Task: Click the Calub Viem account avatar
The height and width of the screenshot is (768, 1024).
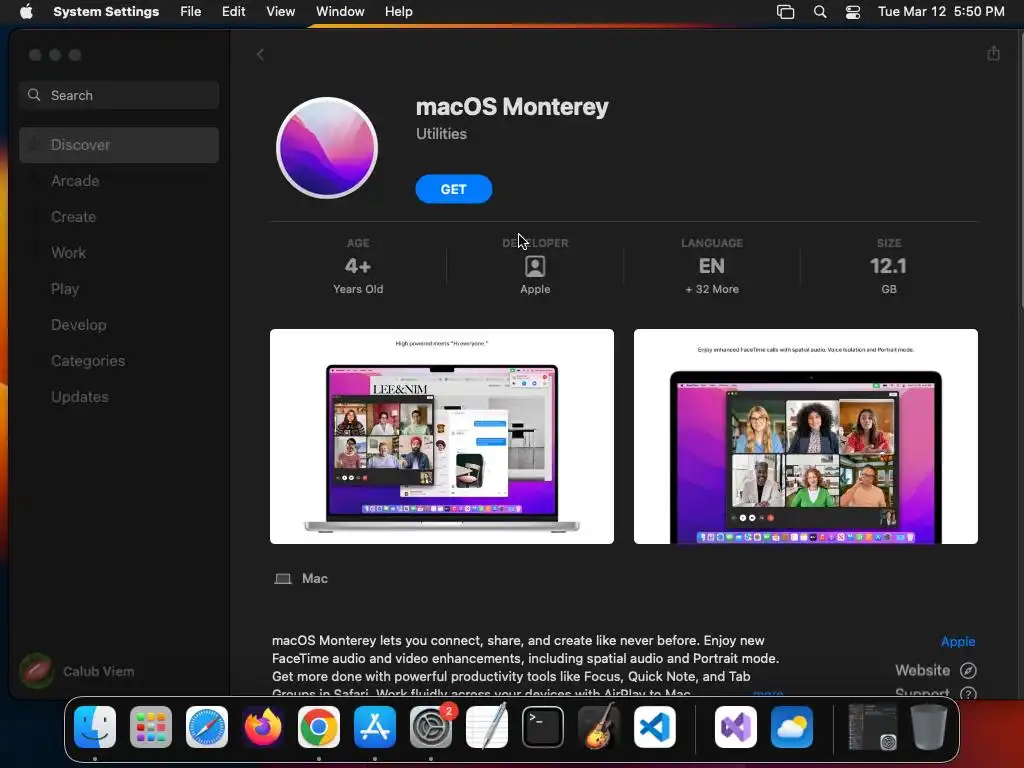Action: tap(37, 671)
